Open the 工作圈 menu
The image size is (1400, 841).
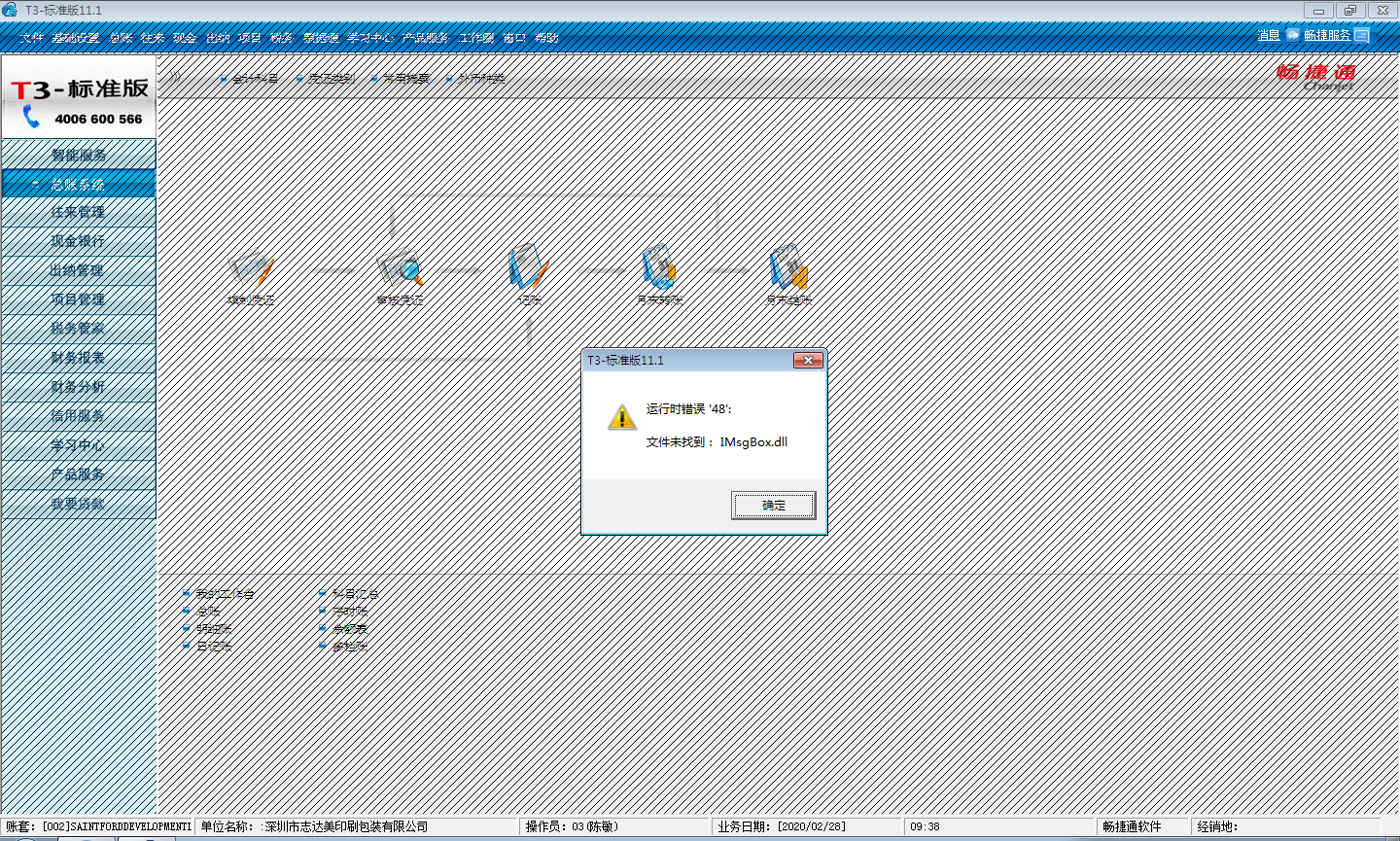476,38
